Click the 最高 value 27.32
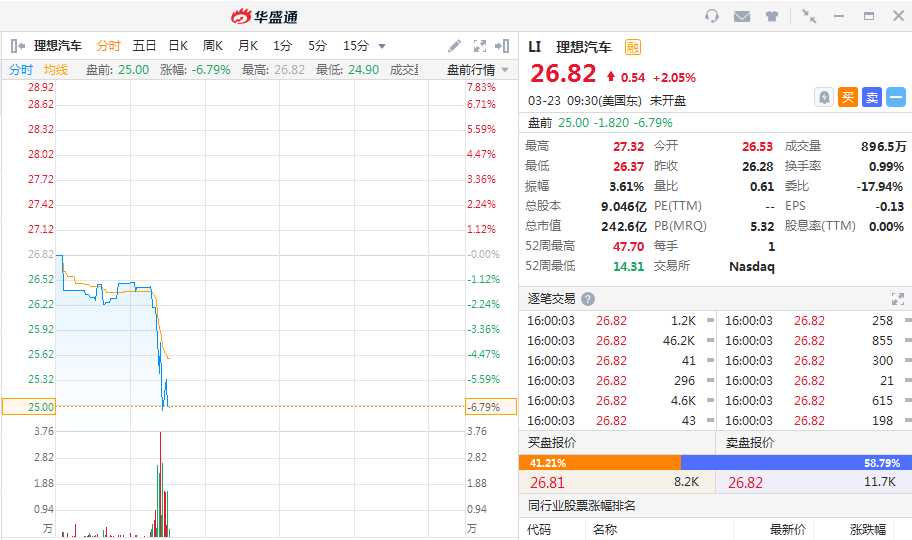The width and height of the screenshot is (912, 540). [x=628, y=147]
